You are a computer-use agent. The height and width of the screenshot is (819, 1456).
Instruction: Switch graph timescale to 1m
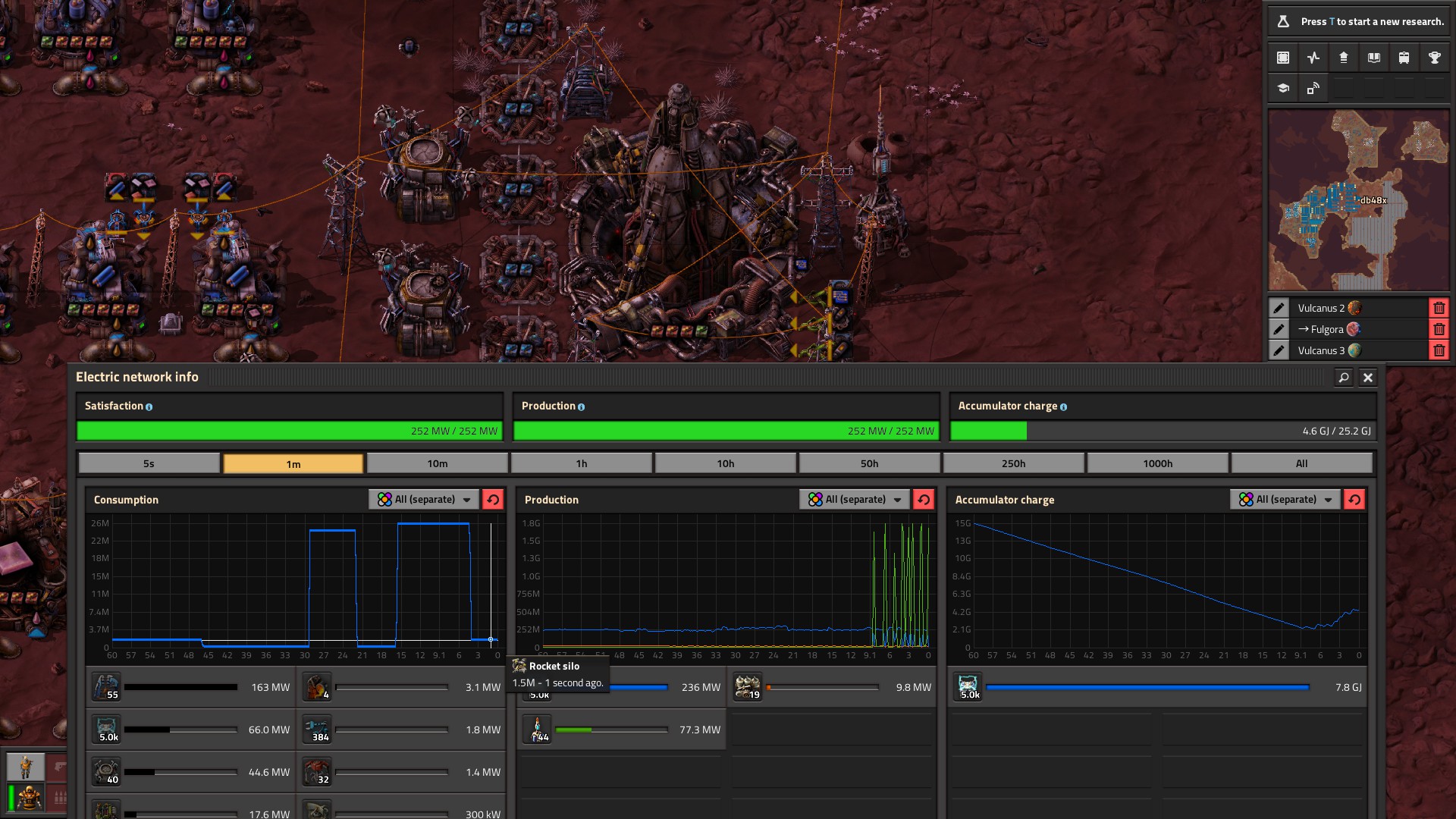(293, 463)
